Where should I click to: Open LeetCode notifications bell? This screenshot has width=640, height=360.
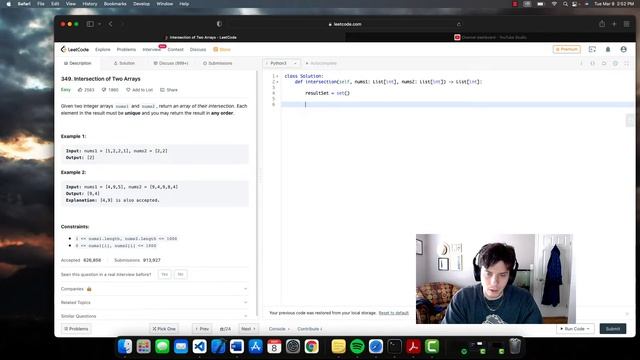608,49
